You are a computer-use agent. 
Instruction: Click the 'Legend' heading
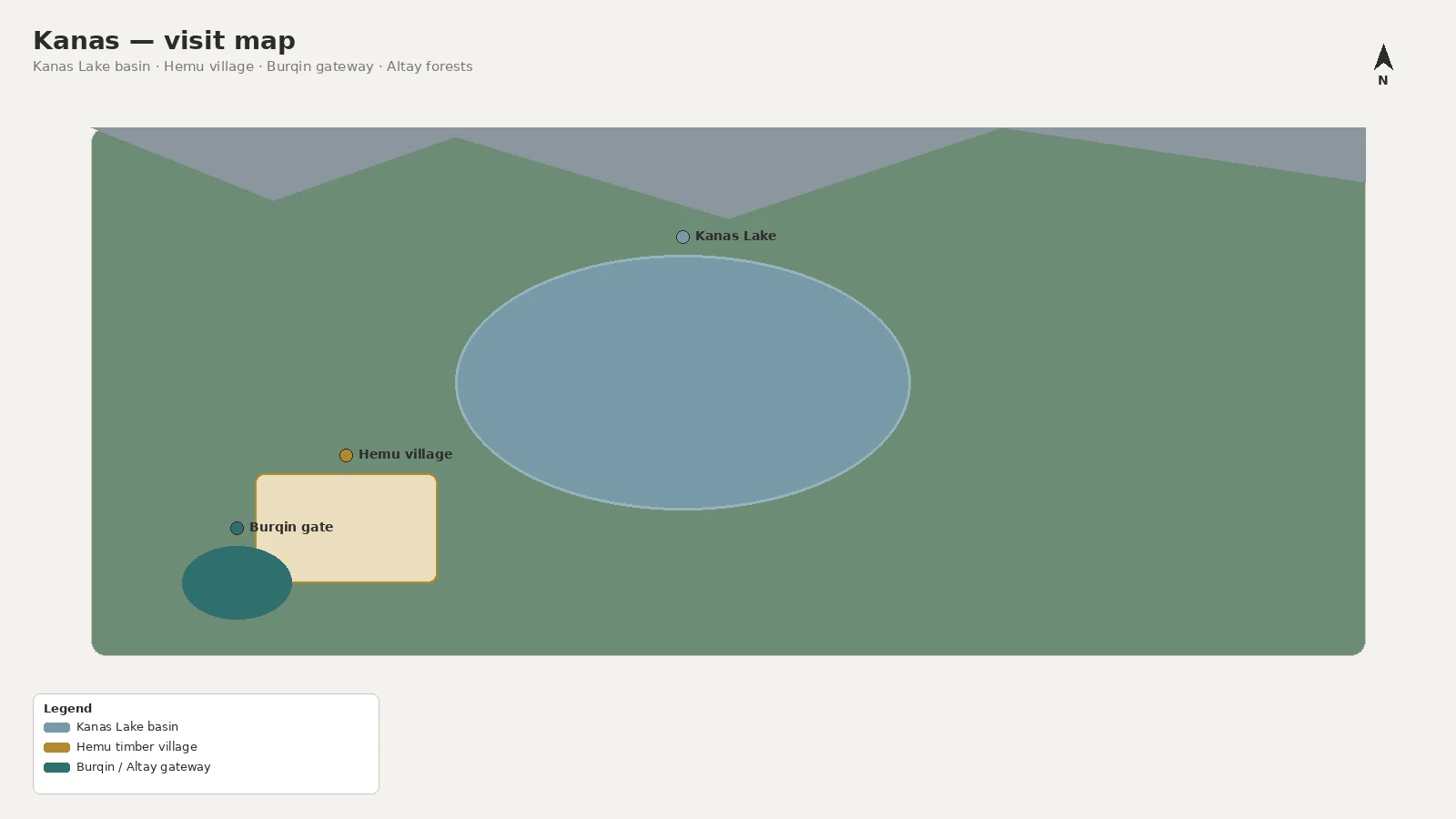pos(67,708)
